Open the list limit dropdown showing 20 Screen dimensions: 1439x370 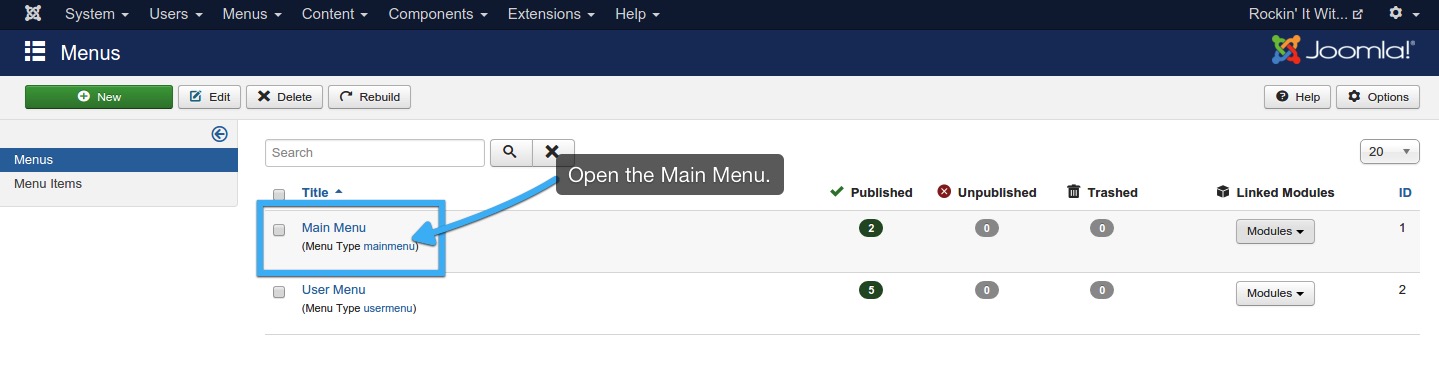(x=1390, y=152)
